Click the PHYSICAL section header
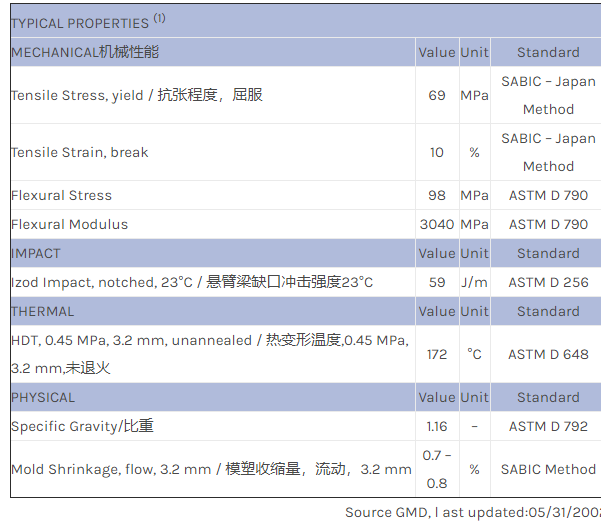The image size is (601, 528). pos(43,397)
